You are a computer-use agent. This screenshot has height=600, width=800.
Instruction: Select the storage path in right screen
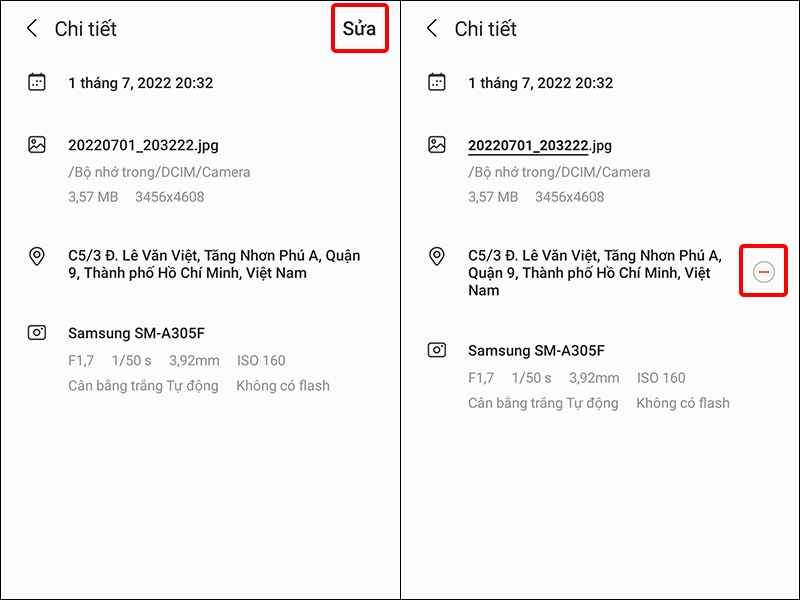(x=559, y=172)
